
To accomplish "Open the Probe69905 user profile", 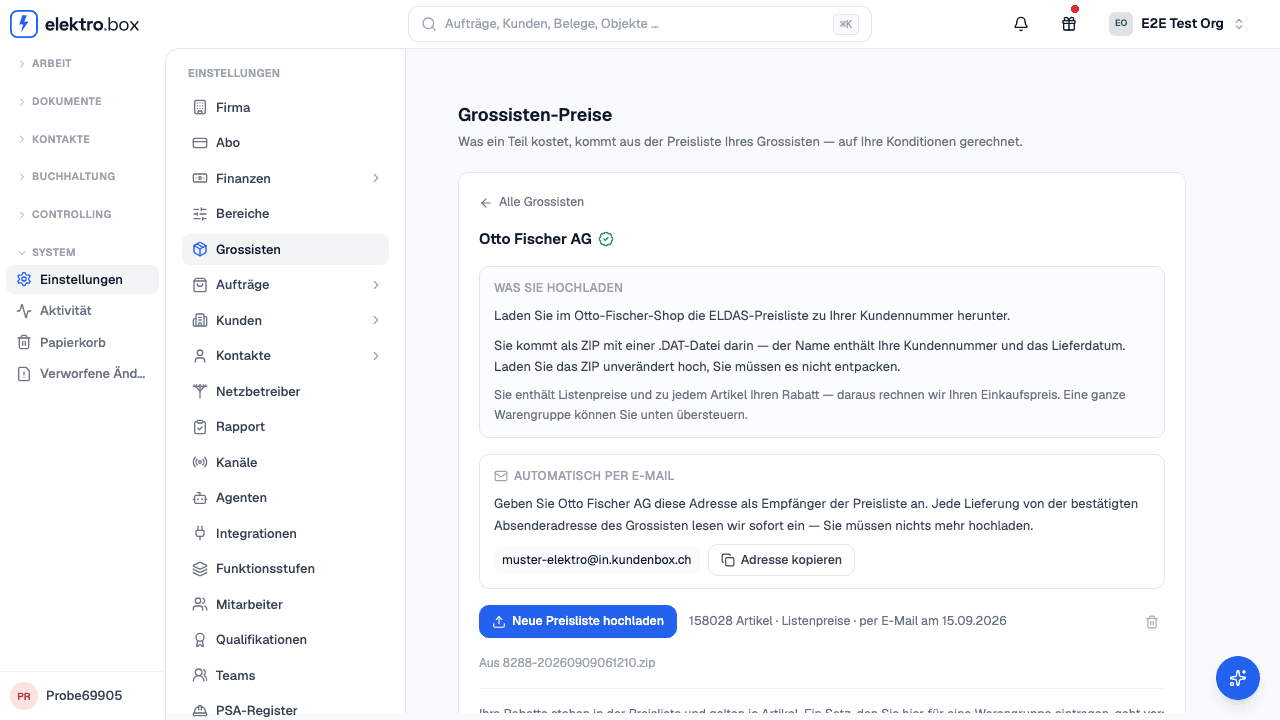I will click(x=82, y=695).
